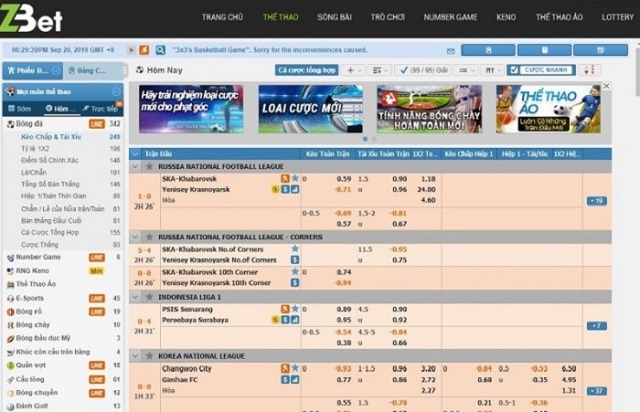The image size is (640, 412).
Task: Click the second banner carousel dot
Action: click(x=374, y=139)
